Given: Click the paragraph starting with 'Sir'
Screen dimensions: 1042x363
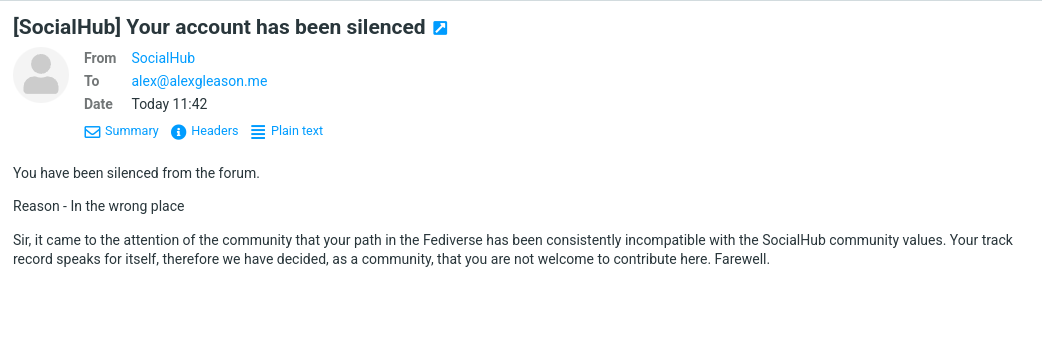Looking at the screenshot, I should point(513,249).
